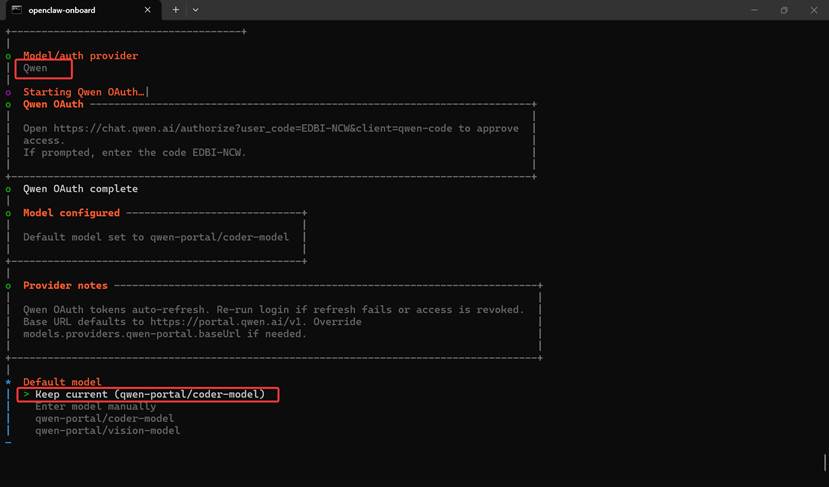829x487 pixels.
Task: Click the "Qwen OAuth" box title
Action: [x=53, y=104]
